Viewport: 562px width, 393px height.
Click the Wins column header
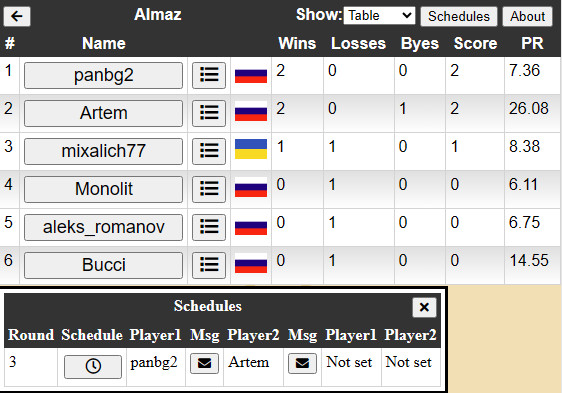click(x=297, y=43)
